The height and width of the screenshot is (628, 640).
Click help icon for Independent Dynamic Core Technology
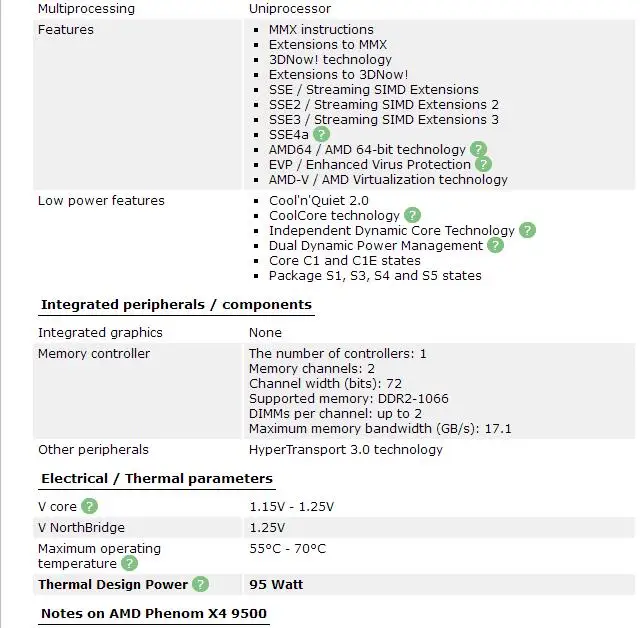[527, 230]
